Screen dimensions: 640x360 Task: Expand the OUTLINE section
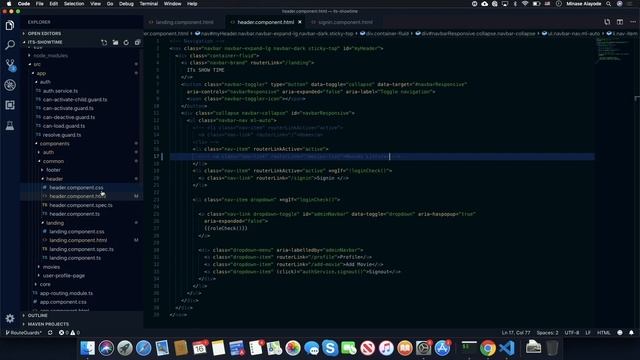point(38,316)
